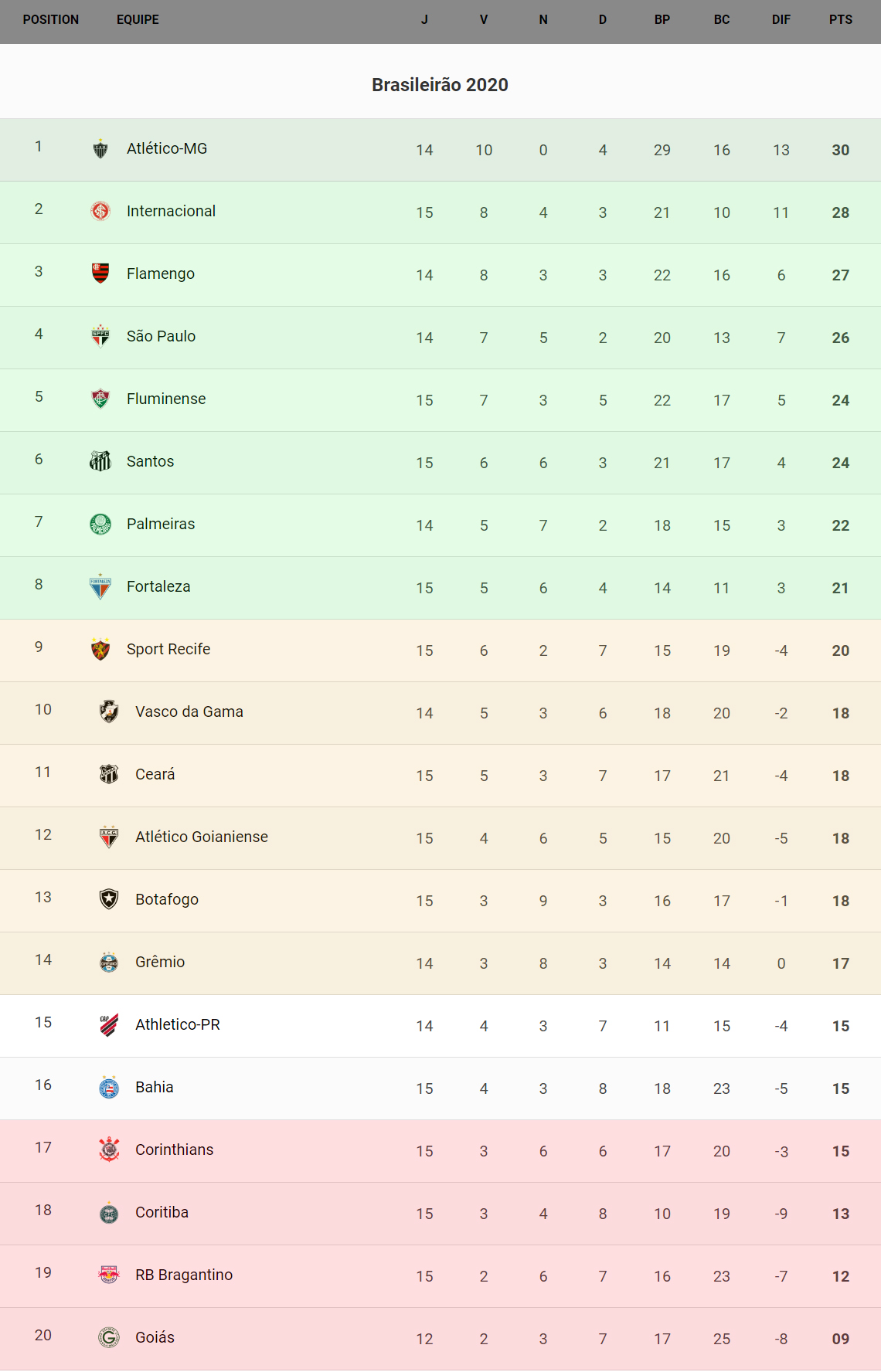Select the POSITION column header
881x1372 pixels.
click(51, 20)
